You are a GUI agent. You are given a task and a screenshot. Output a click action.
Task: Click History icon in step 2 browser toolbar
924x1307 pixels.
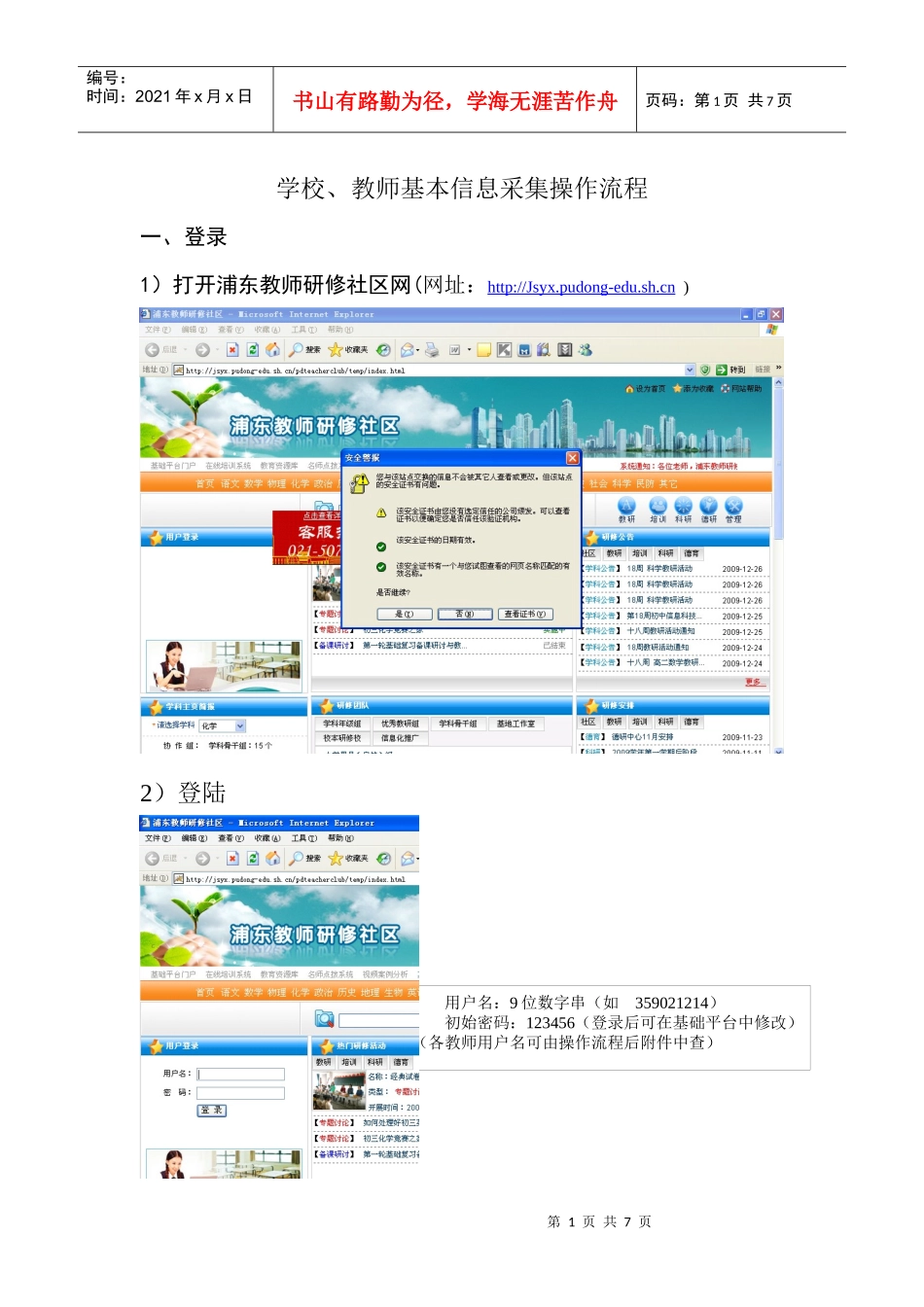(x=383, y=859)
